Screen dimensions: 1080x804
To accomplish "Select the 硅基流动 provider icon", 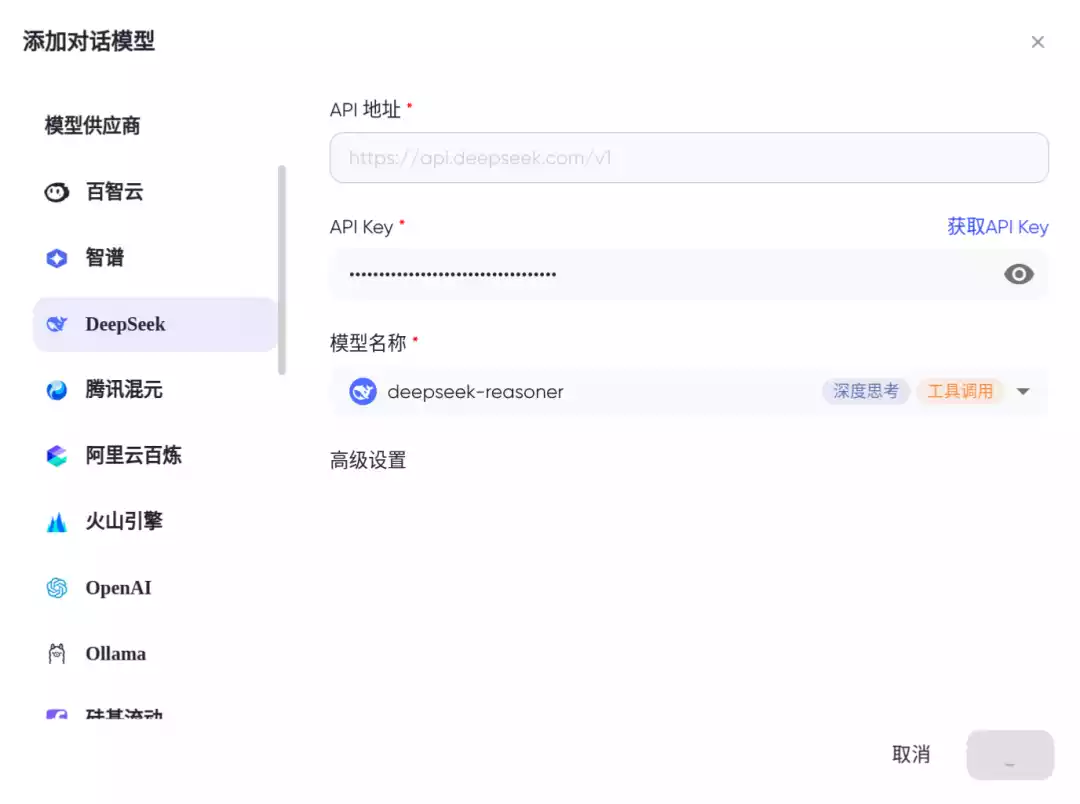I will 57,715.
